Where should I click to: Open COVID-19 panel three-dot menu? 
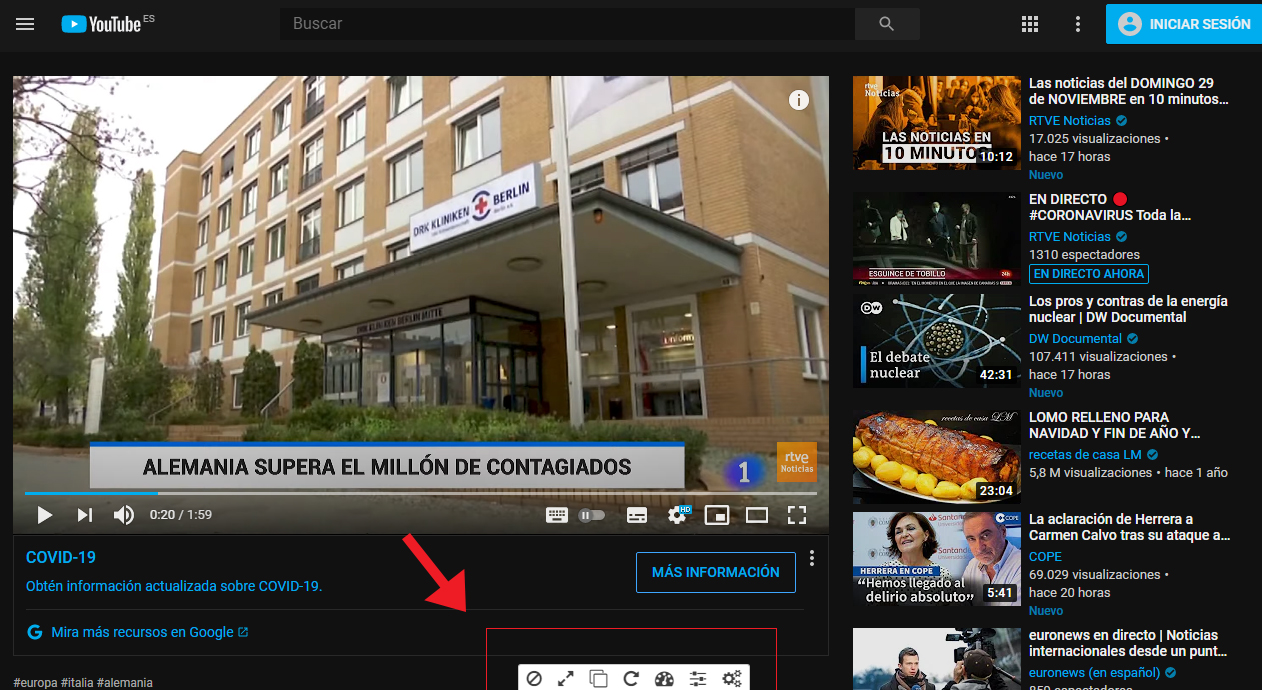(x=812, y=558)
